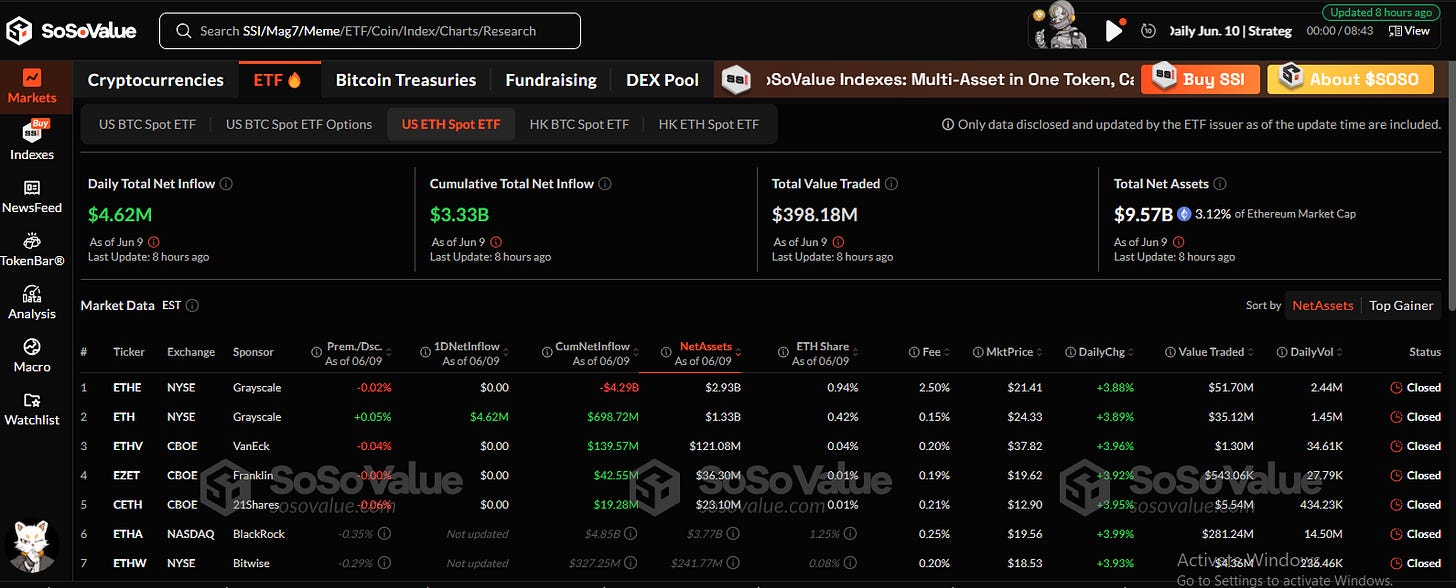
Task: Open Markets in the left sidebar
Action: (32, 86)
